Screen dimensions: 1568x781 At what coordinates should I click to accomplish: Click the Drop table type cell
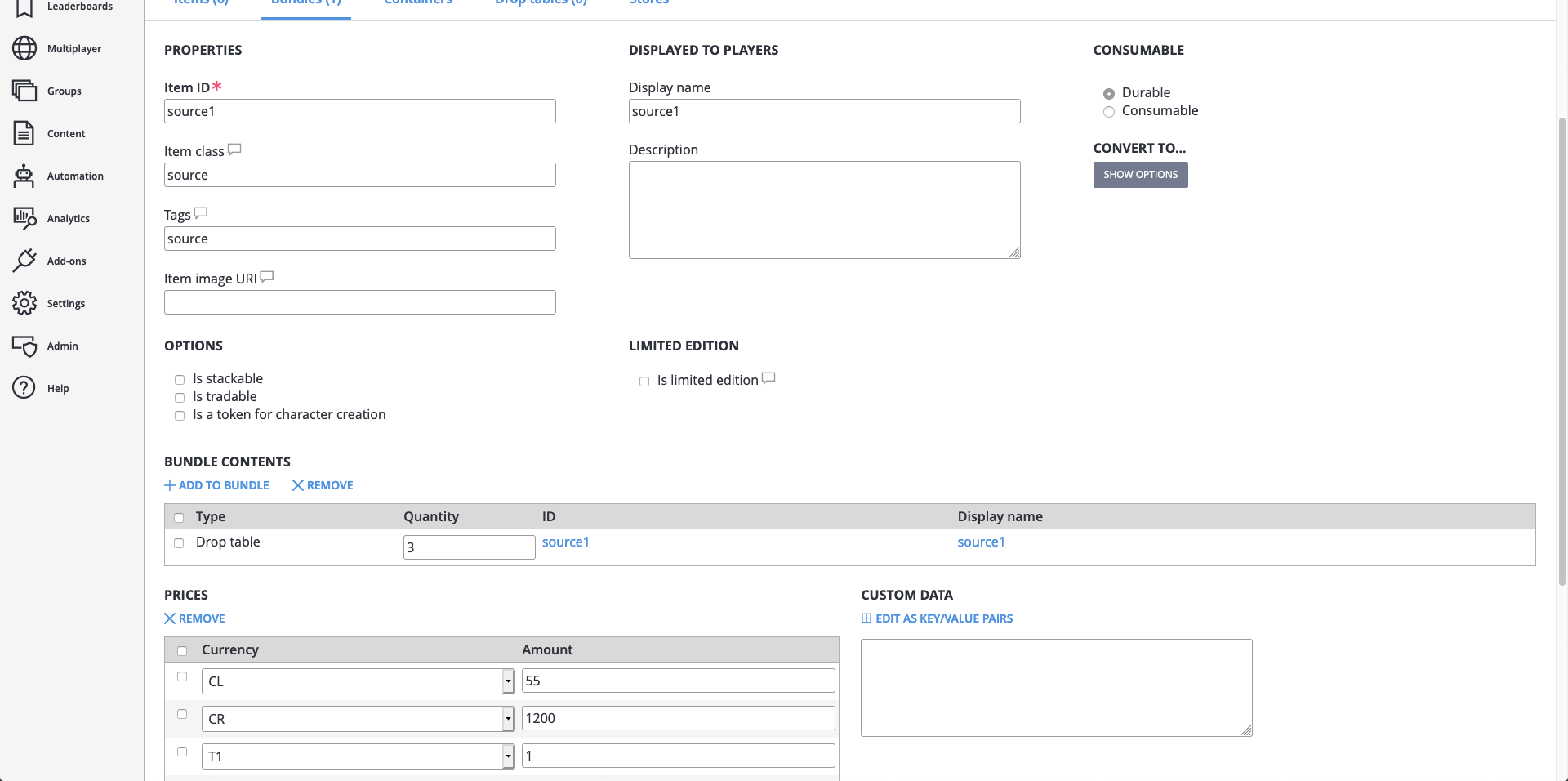point(228,542)
